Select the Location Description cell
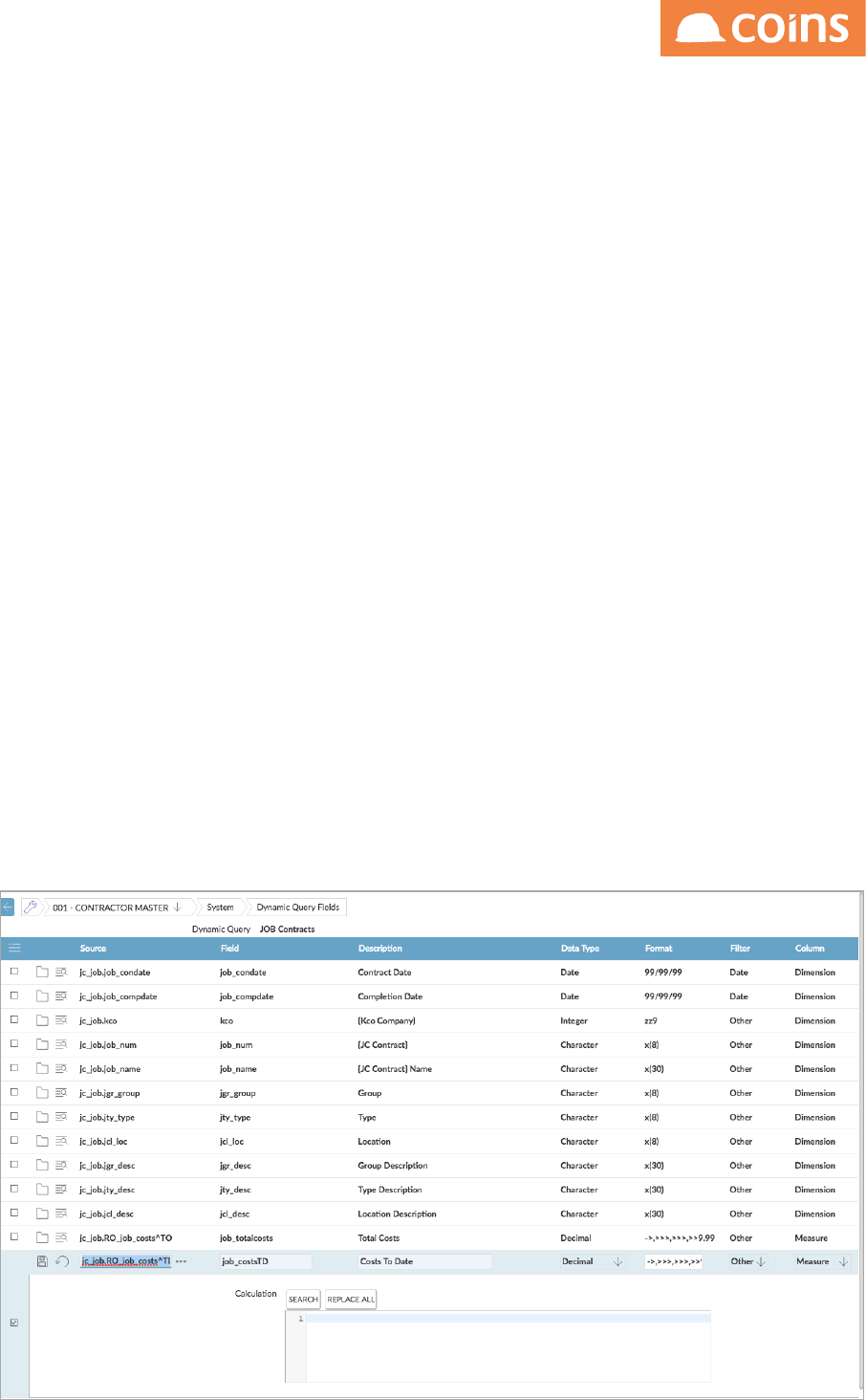 pyautogui.click(x=397, y=1214)
